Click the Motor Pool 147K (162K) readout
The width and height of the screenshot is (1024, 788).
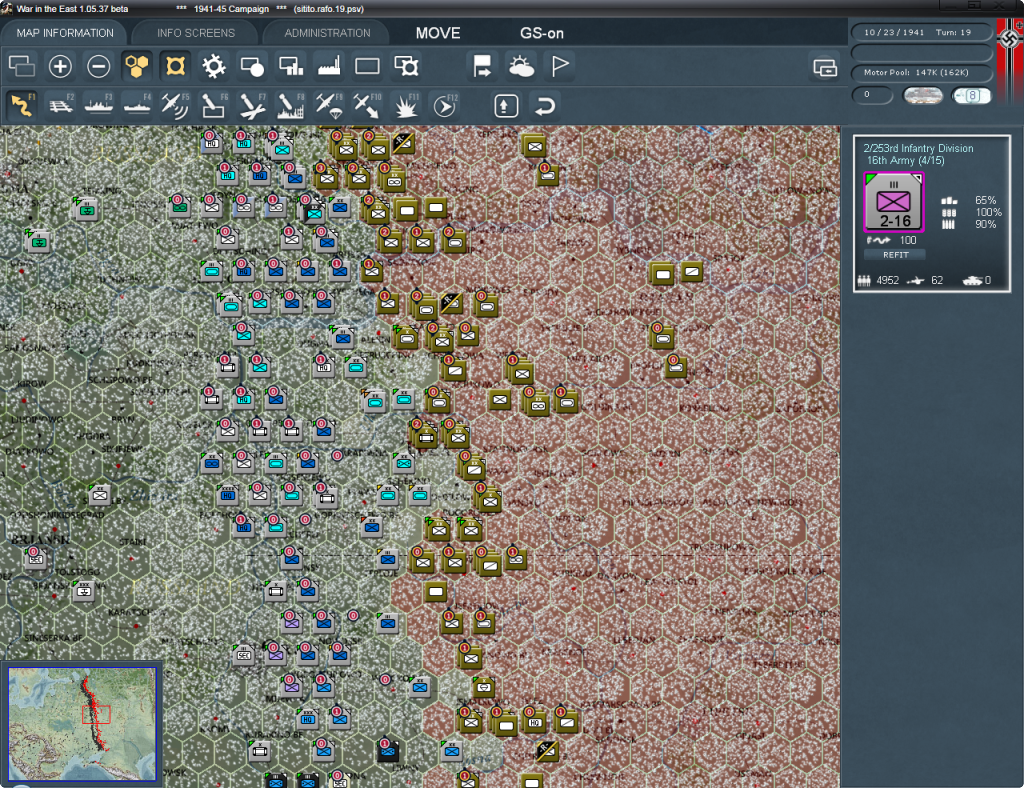point(922,72)
